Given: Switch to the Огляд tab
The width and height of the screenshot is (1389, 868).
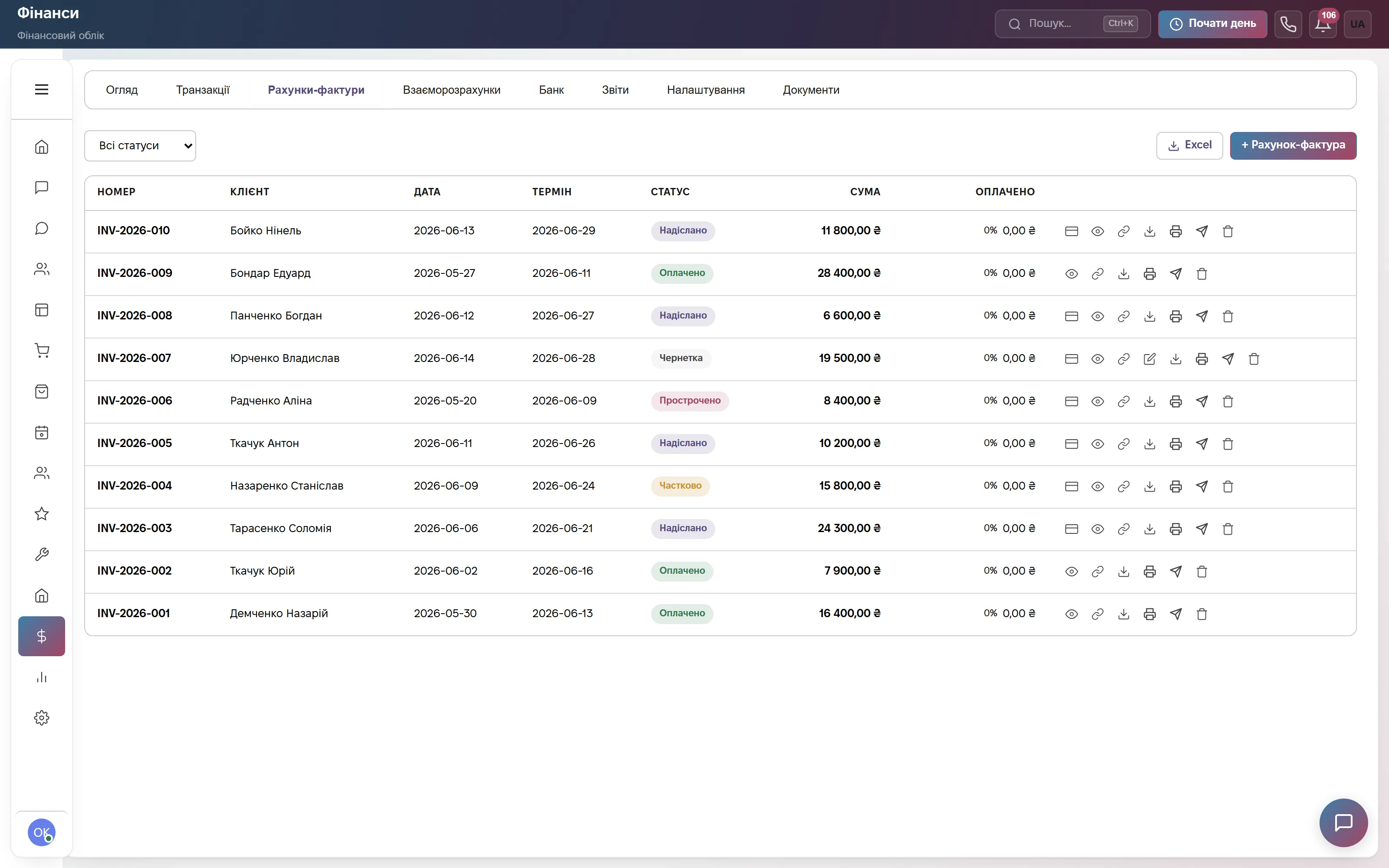Looking at the screenshot, I should click(122, 90).
